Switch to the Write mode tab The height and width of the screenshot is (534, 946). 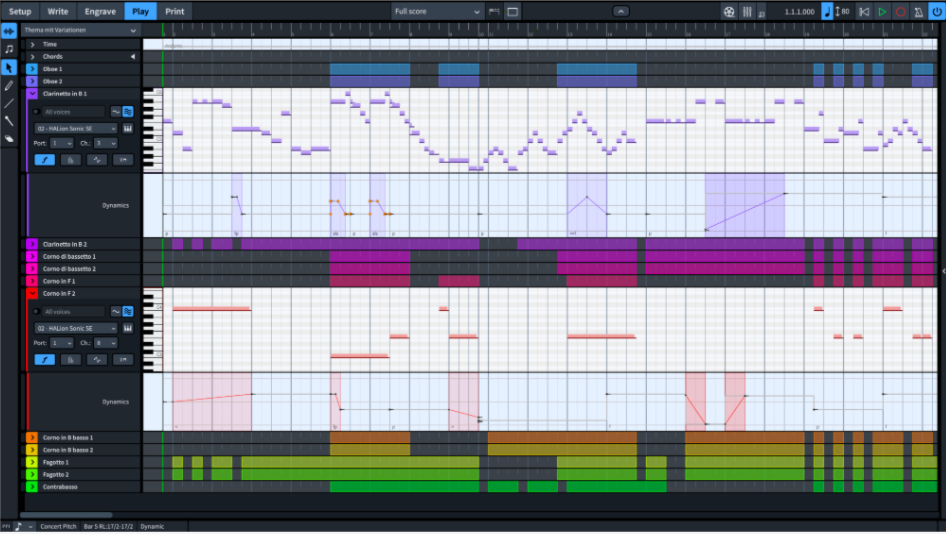(x=58, y=12)
